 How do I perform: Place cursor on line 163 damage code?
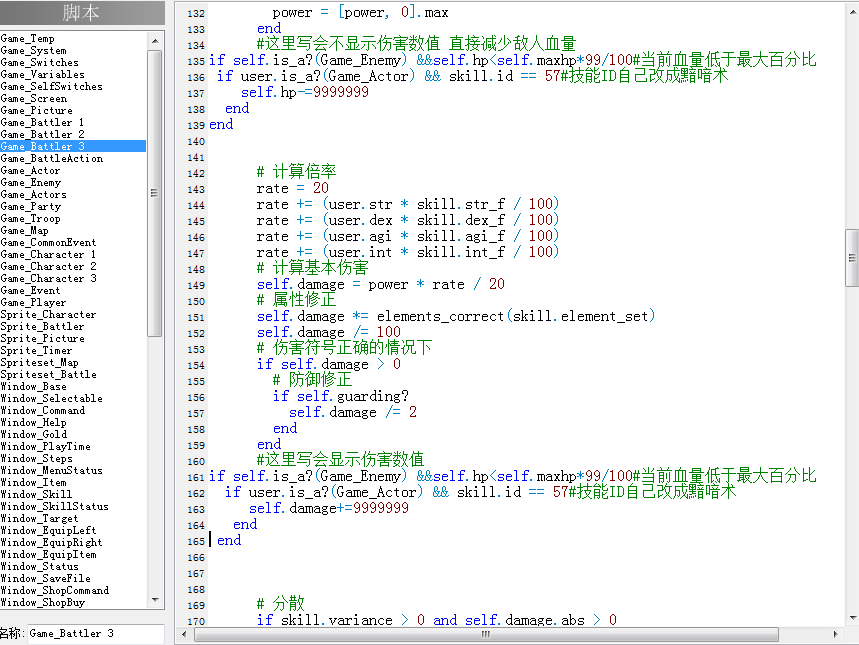coord(329,508)
